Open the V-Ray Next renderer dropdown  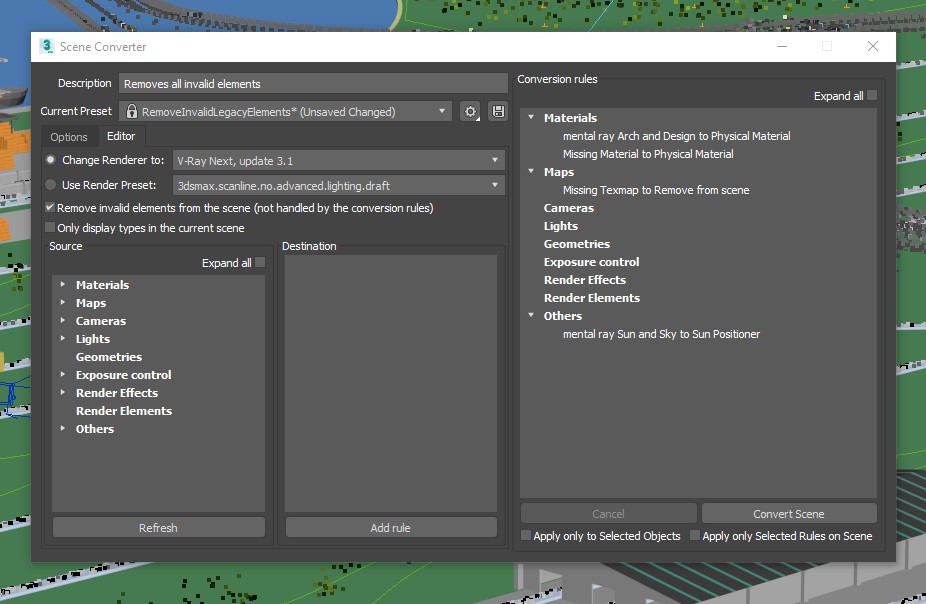338,160
